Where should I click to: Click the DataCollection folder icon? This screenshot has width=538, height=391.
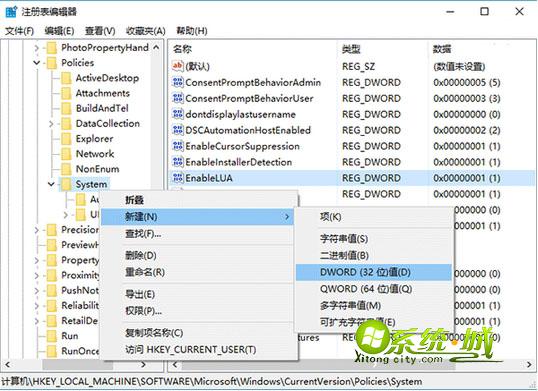(x=66, y=123)
